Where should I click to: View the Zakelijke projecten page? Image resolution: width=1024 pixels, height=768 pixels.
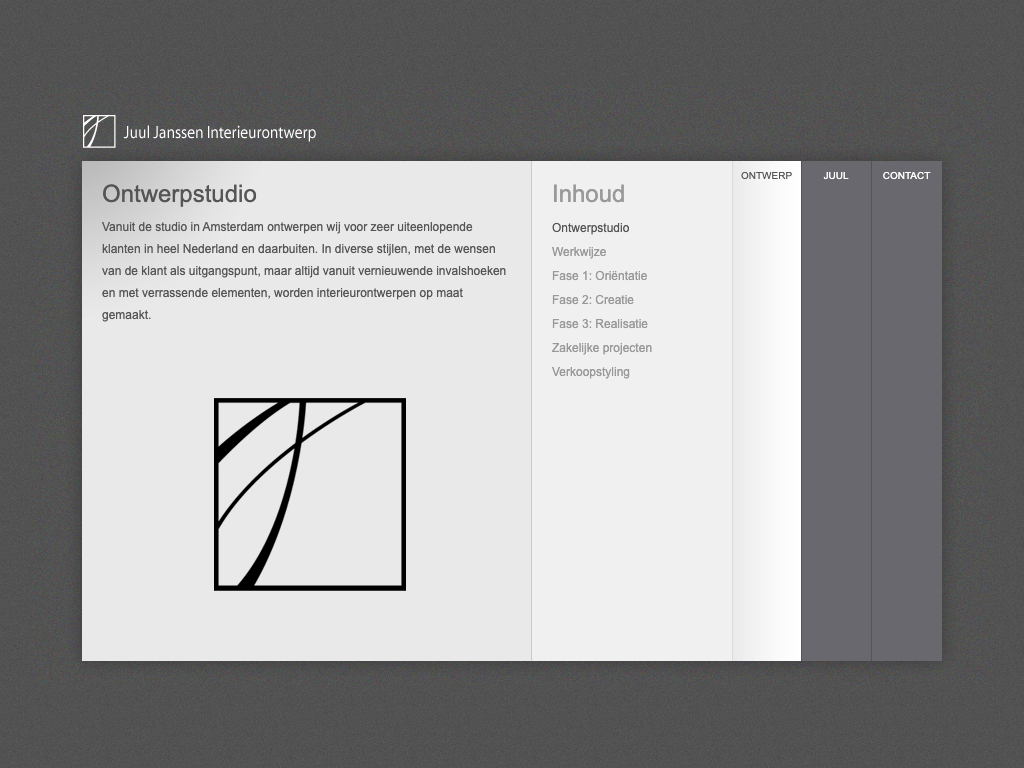602,348
